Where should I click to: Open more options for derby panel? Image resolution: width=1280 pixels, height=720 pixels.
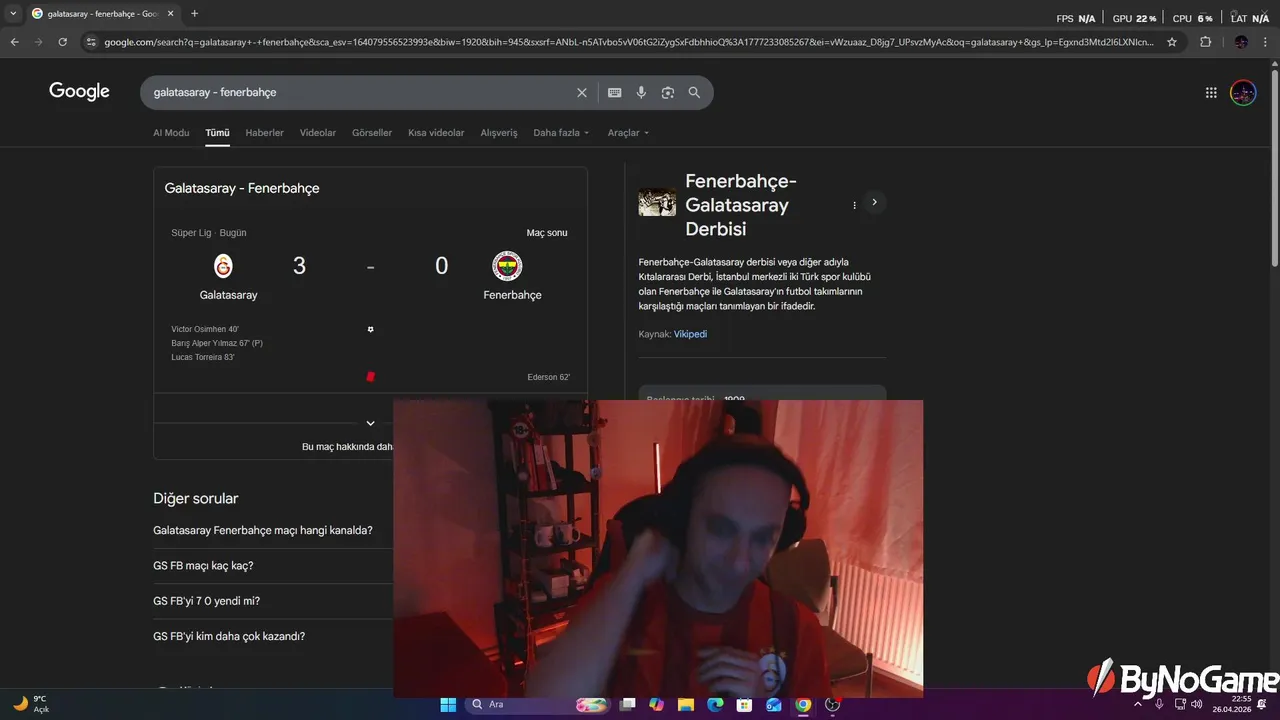(x=854, y=205)
